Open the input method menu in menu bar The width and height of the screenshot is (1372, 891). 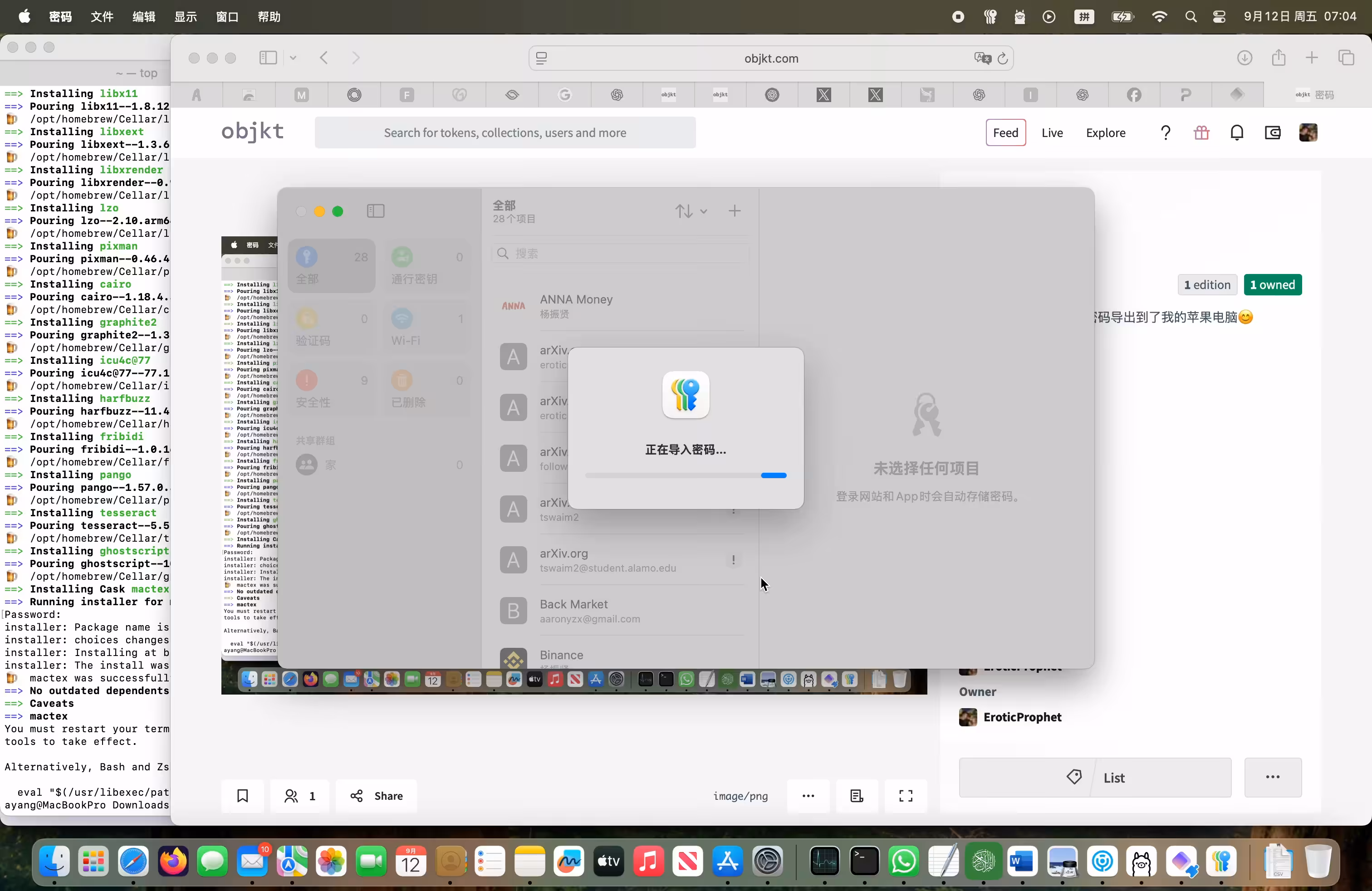click(x=1084, y=17)
